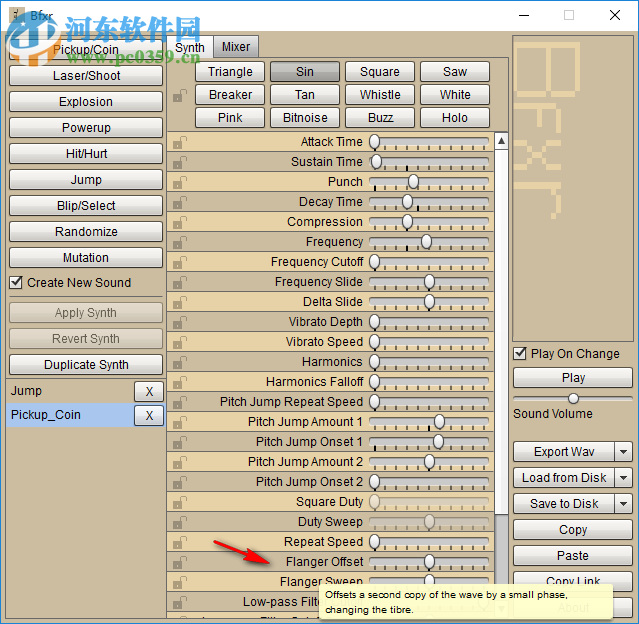This screenshot has height=624, width=639.
Task: Lock the Compression parameter
Action: tap(180, 223)
